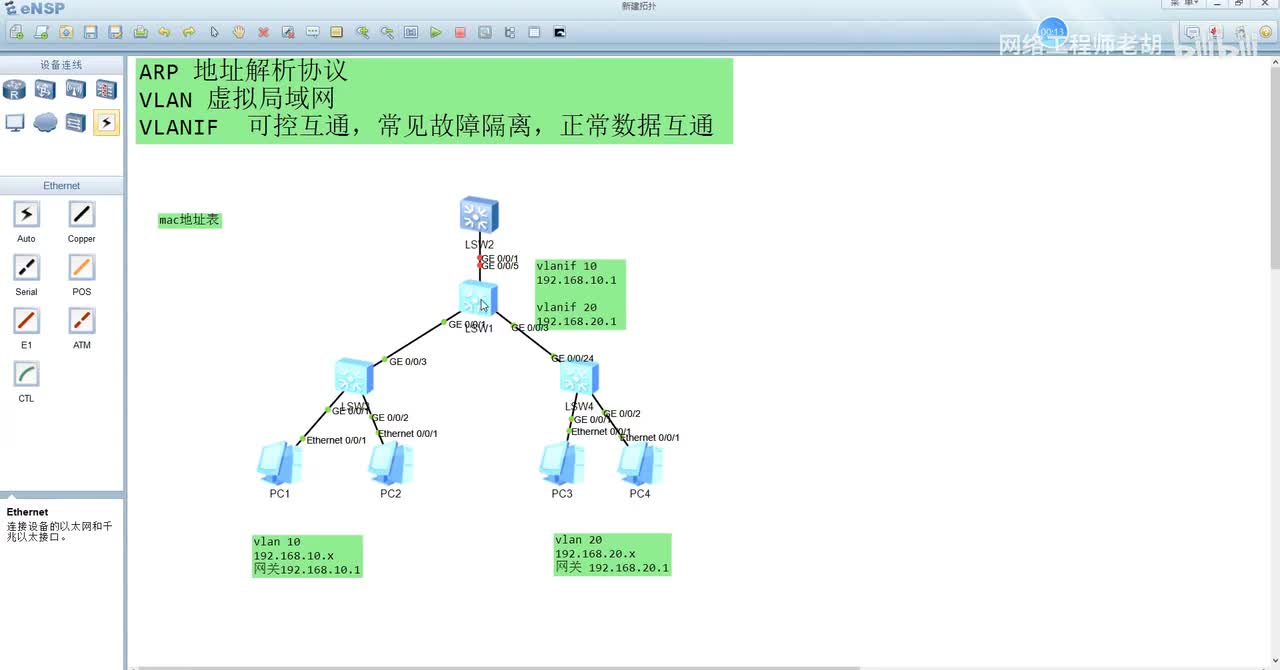Choose the E1 cable type

tap(26, 320)
